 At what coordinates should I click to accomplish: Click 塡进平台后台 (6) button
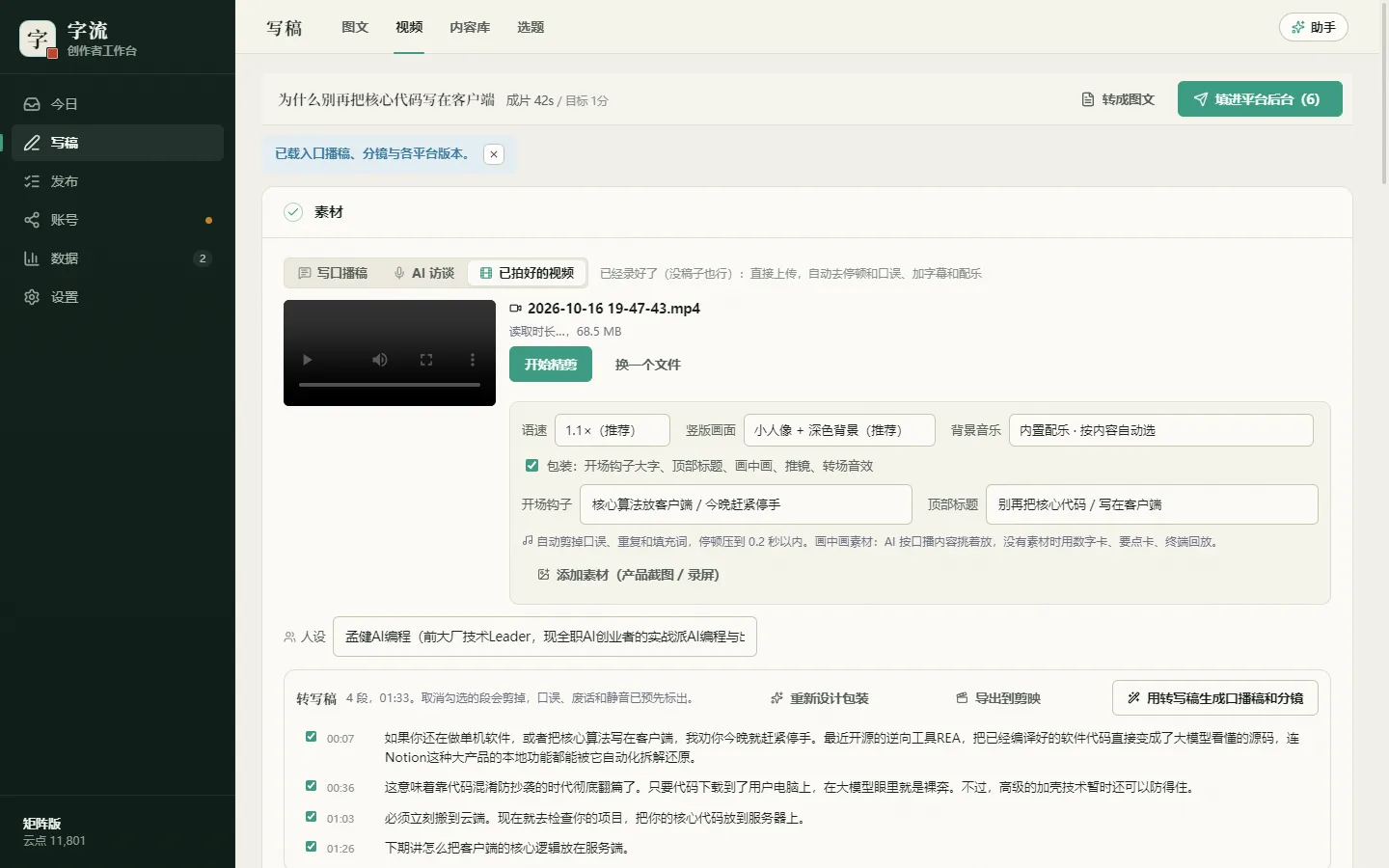click(1260, 99)
